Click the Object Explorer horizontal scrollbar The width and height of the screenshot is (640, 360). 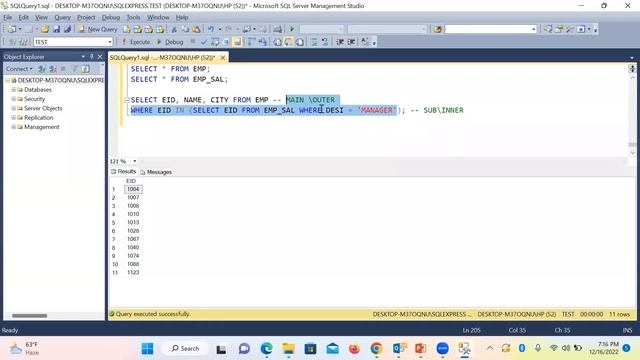pyautogui.click(x=29, y=316)
